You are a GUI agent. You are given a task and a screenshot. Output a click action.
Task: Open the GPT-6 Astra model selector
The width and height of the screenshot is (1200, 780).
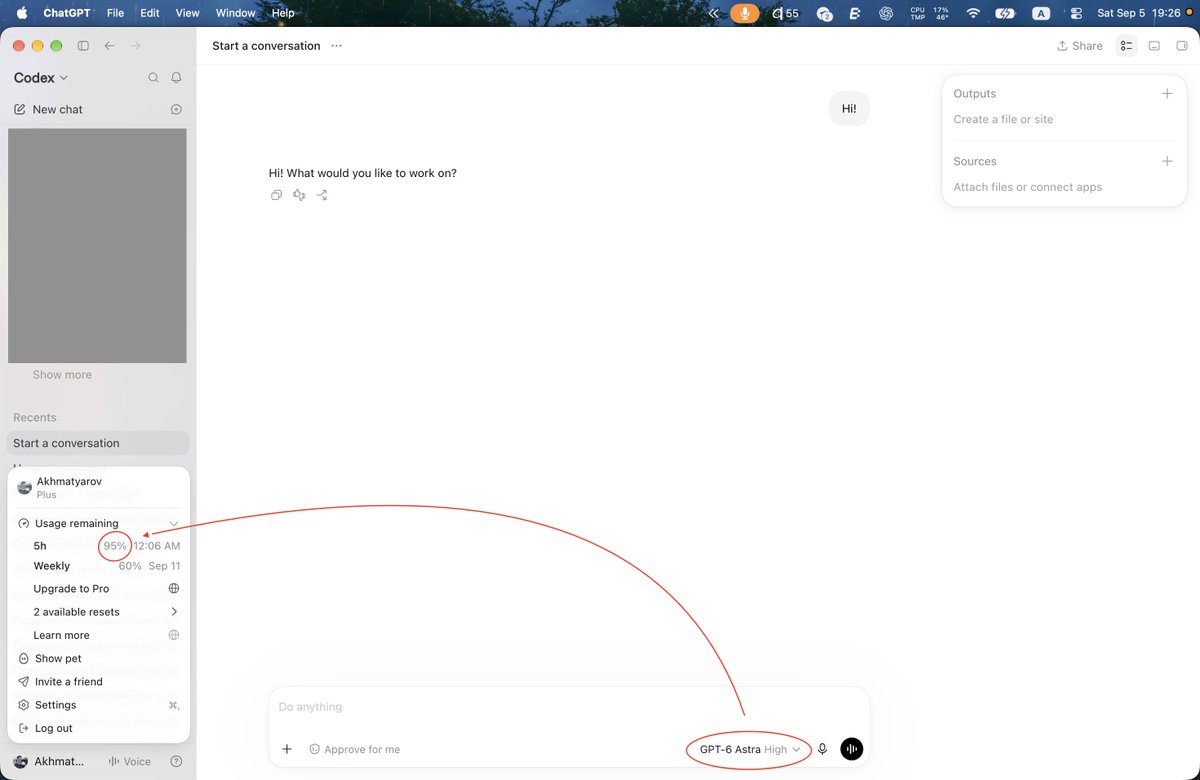(750, 749)
